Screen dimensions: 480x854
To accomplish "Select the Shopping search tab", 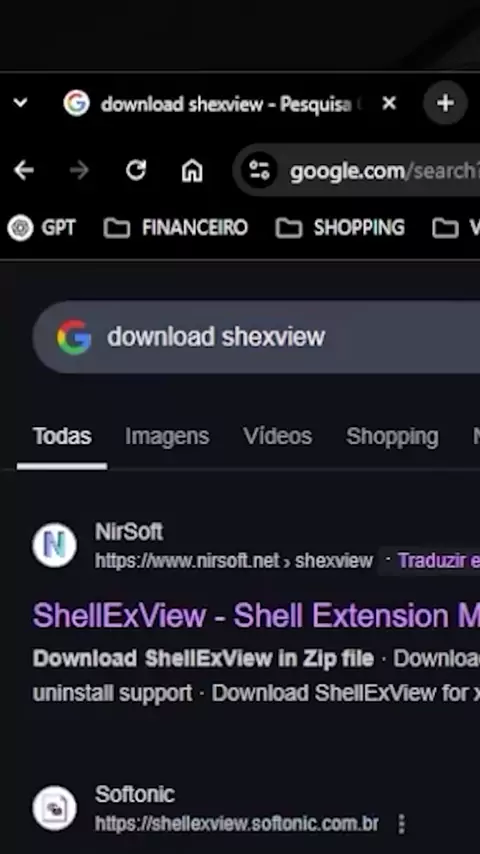I will [x=392, y=437].
